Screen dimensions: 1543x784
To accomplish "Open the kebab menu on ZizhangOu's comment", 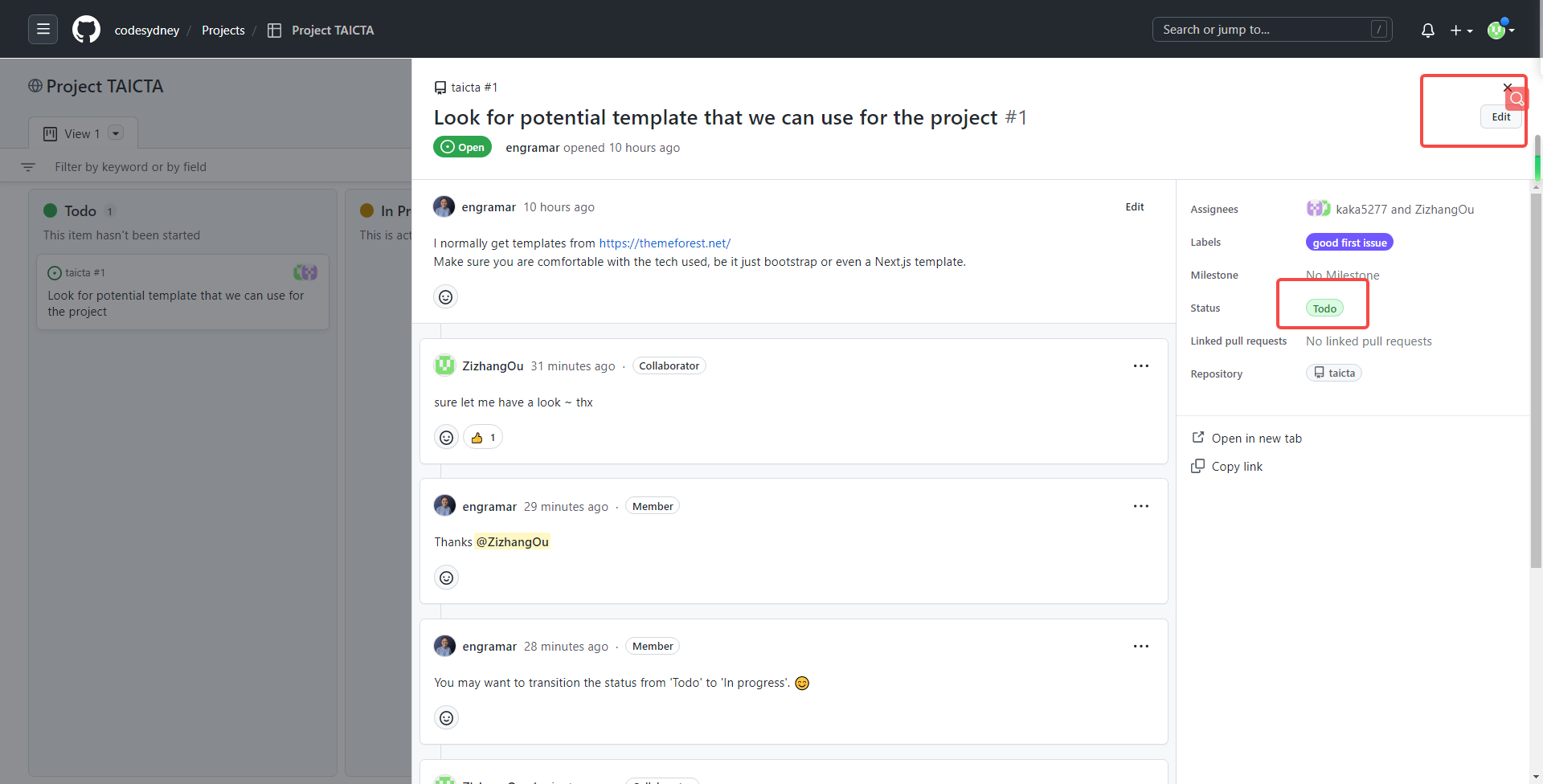I will click(x=1141, y=365).
